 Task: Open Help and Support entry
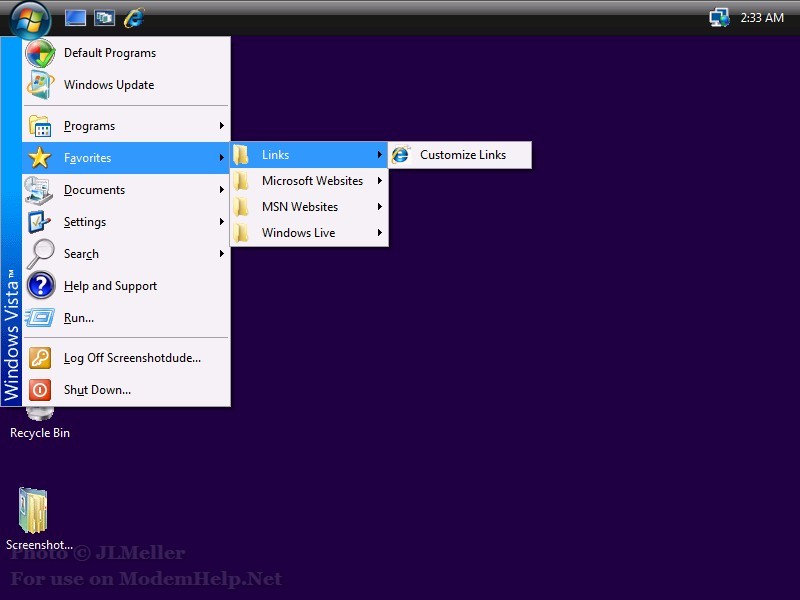click(x=126, y=286)
